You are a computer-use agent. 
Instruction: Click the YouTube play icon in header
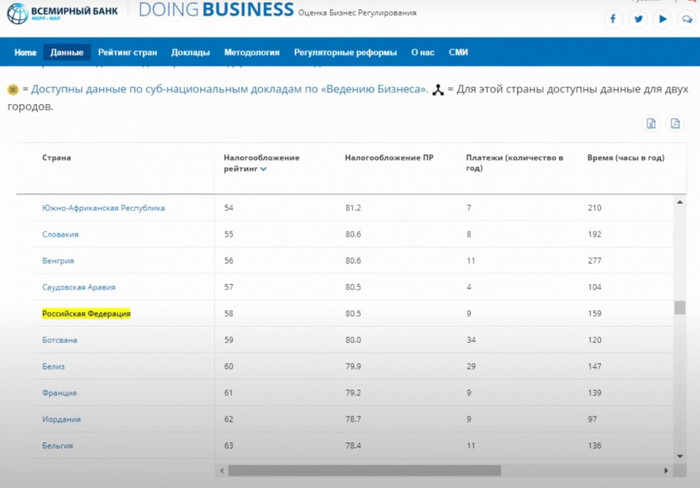664,19
